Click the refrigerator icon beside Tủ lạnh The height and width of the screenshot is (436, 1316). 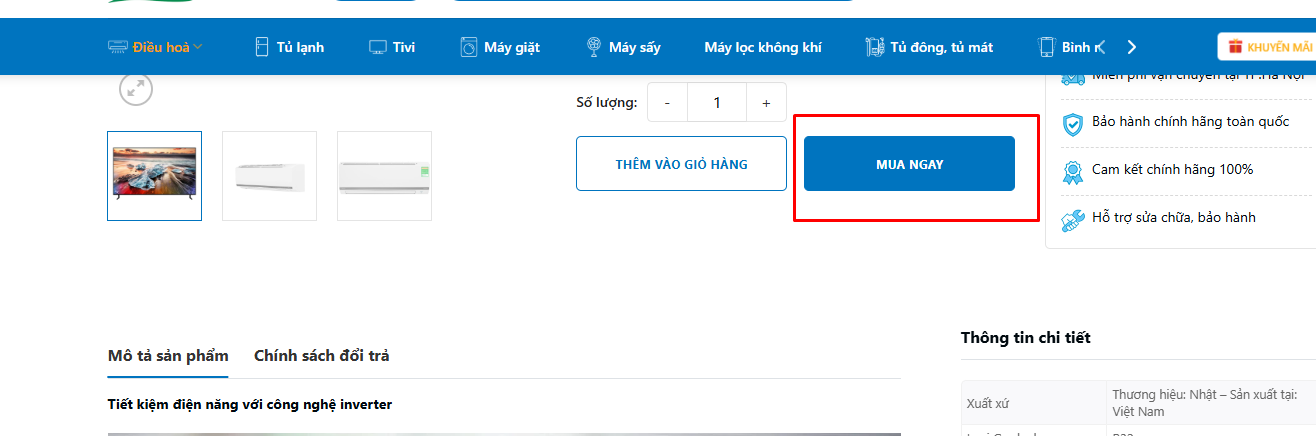tap(262, 46)
